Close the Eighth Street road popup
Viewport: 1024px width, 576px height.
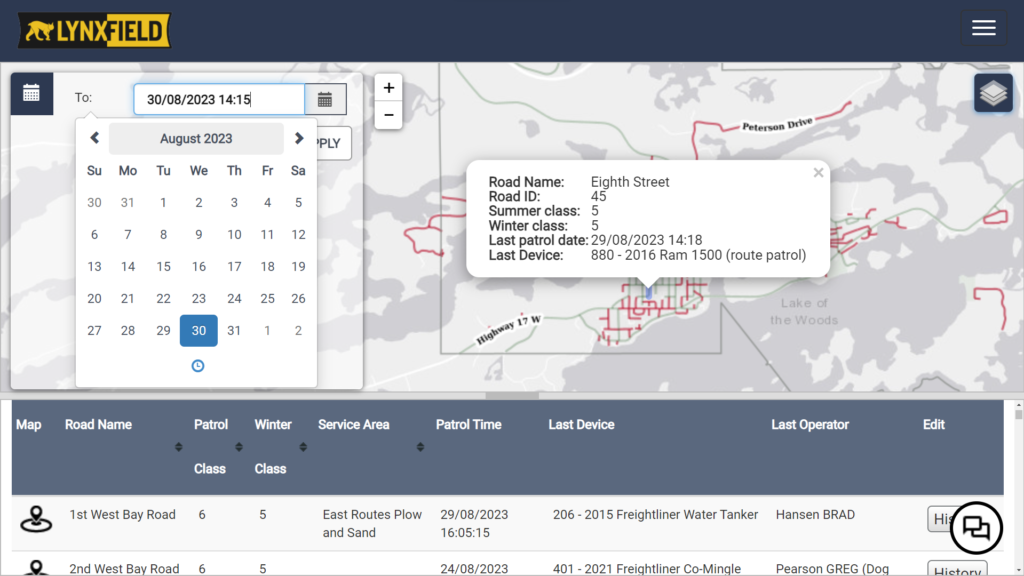pyautogui.click(x=818, y=173)
